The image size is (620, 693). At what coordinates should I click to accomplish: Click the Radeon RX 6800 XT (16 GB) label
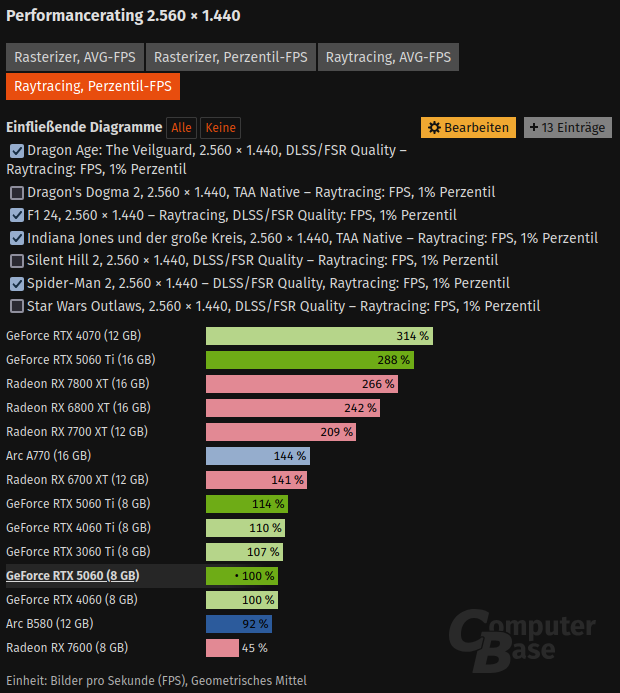tap(78, 407)
